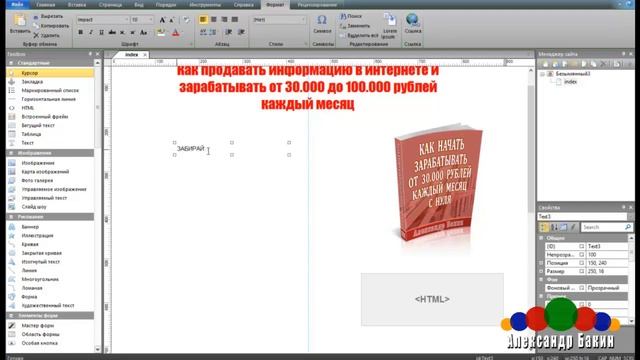The width and height of the screenshot is (640, 360).
Task: Click the Поиск search button
Action: pos(351,16)
